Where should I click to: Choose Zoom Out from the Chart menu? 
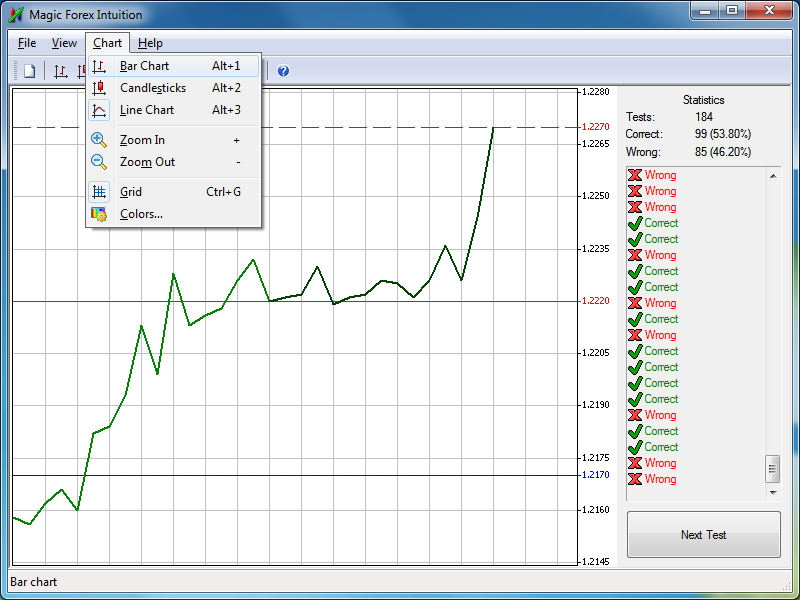click(173, 162)
